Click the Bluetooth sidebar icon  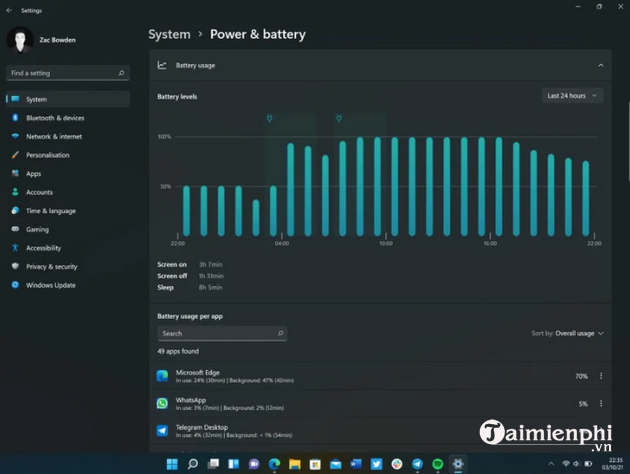tap(15, 118)
